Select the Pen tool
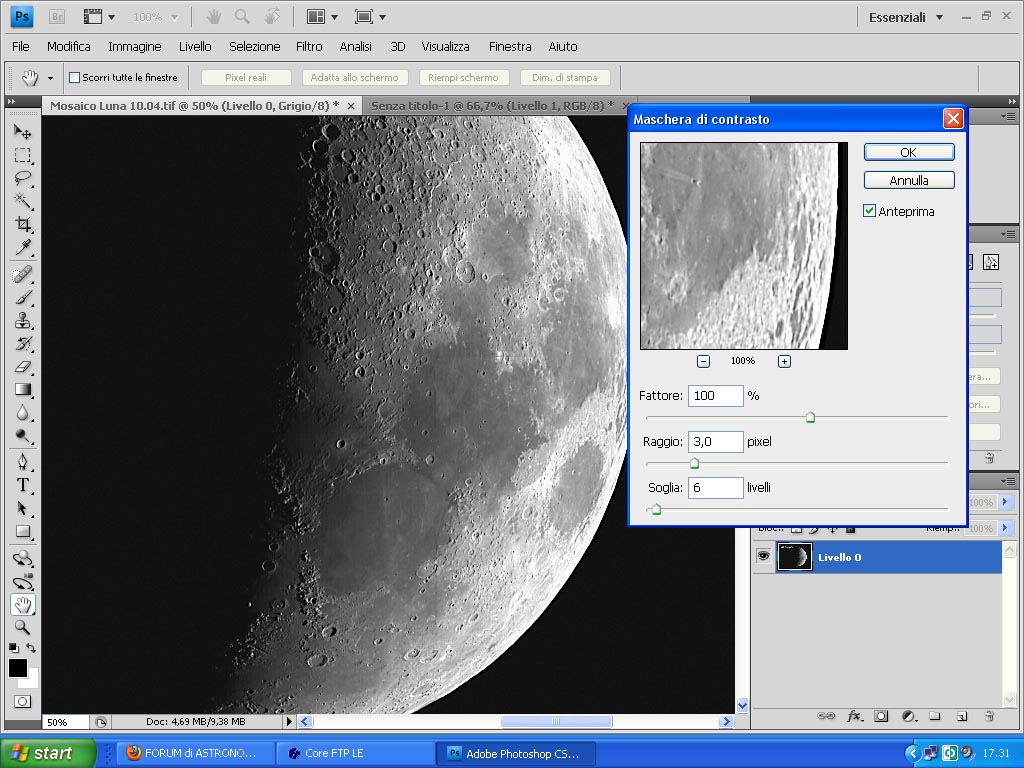1024x768 pixels. tap(22, 462)
